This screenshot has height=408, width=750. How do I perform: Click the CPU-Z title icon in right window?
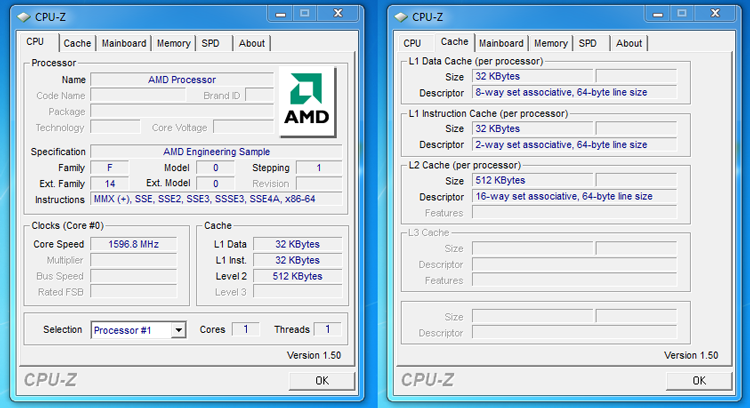coord(401,17)
